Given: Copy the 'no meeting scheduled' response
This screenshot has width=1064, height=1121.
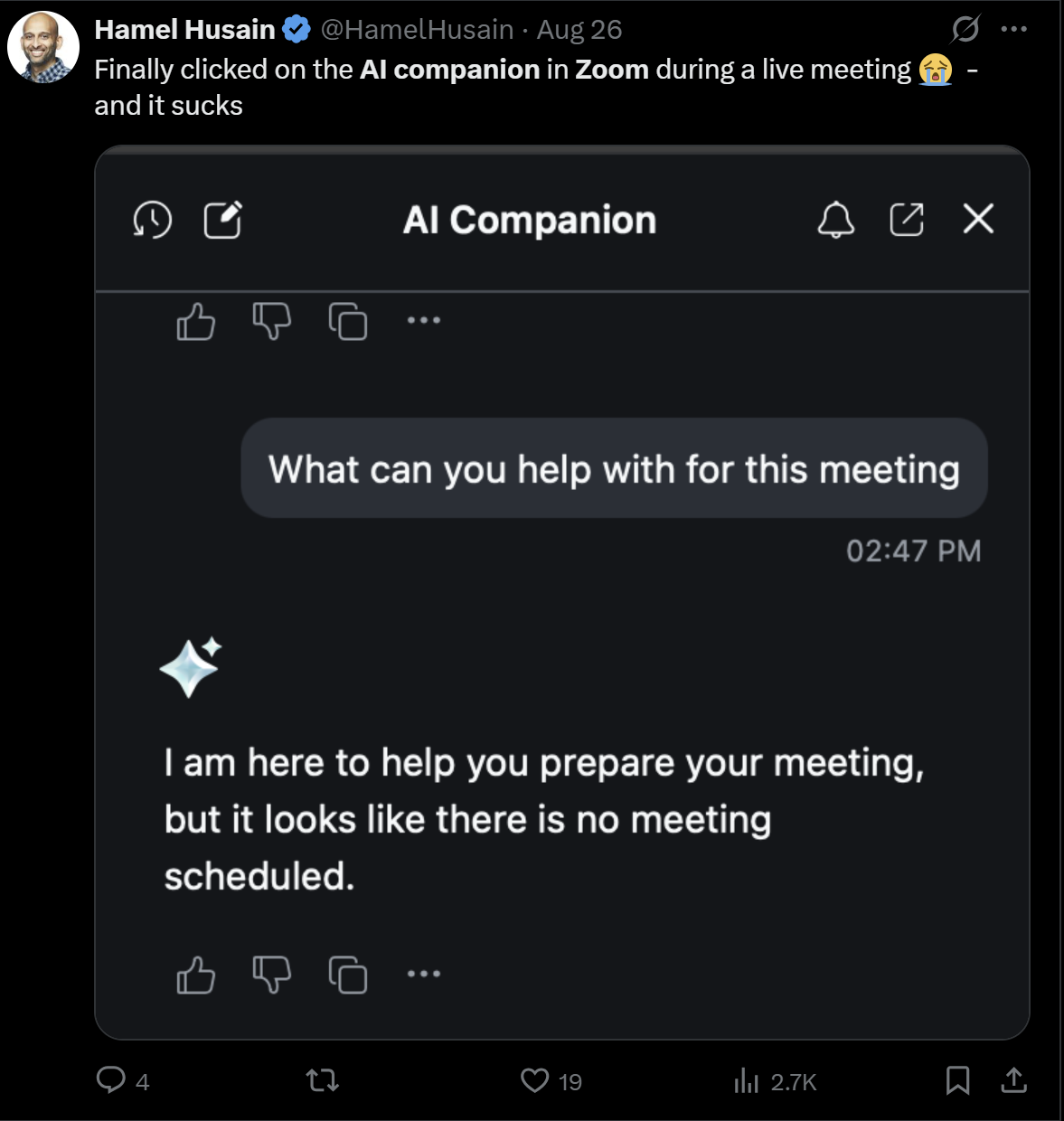Looking at the screenshot, I should point(348,975).
